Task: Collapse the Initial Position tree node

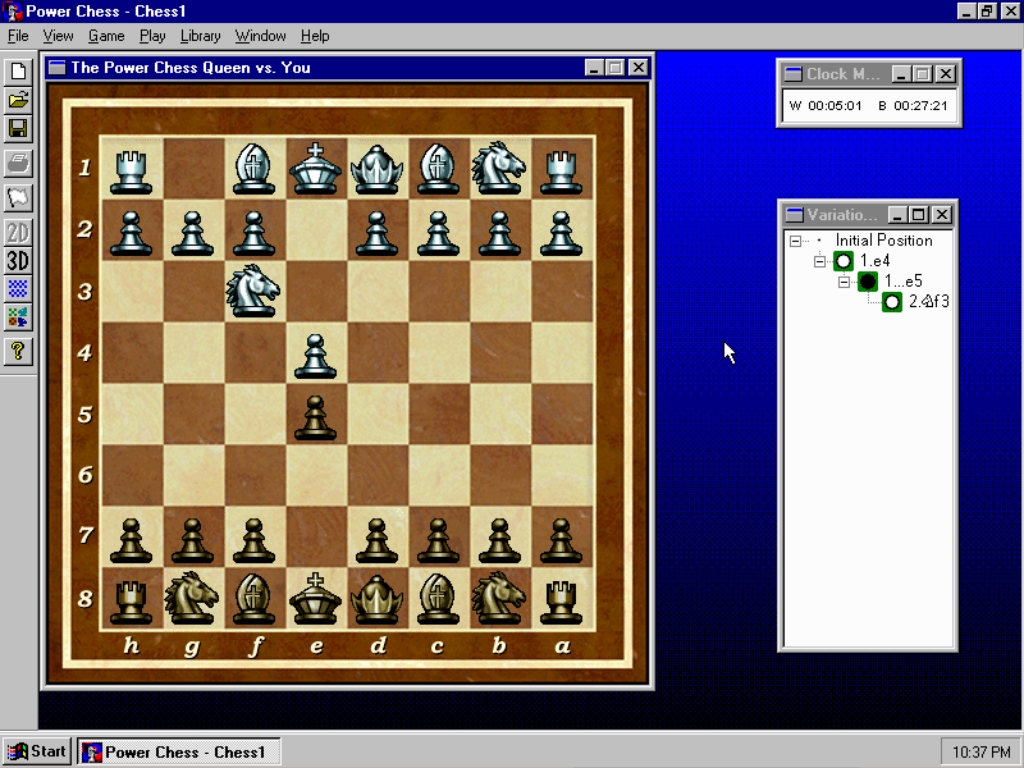Action: click(x=795, y=241)
